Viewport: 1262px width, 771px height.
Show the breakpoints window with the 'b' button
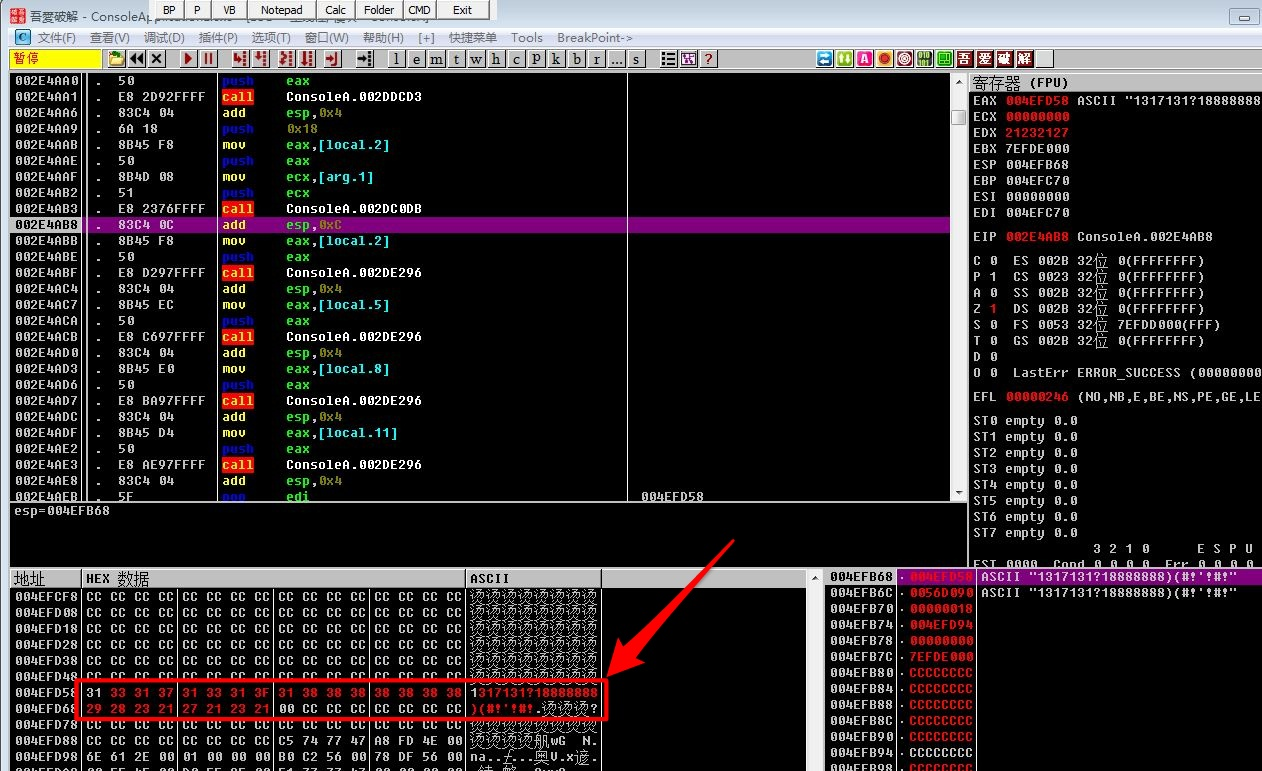[577, 59]
